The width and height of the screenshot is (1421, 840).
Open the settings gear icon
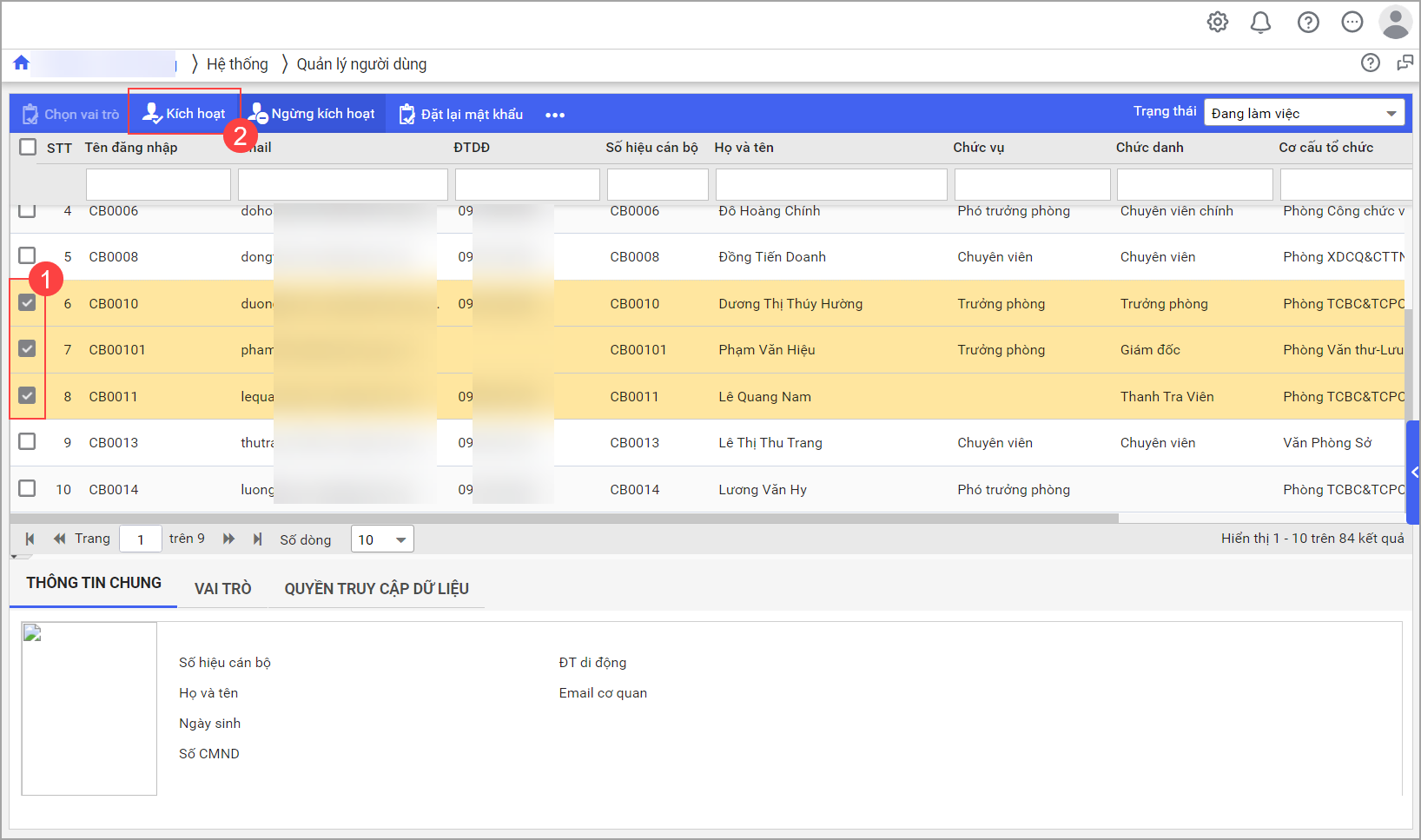coord(1218,23)
